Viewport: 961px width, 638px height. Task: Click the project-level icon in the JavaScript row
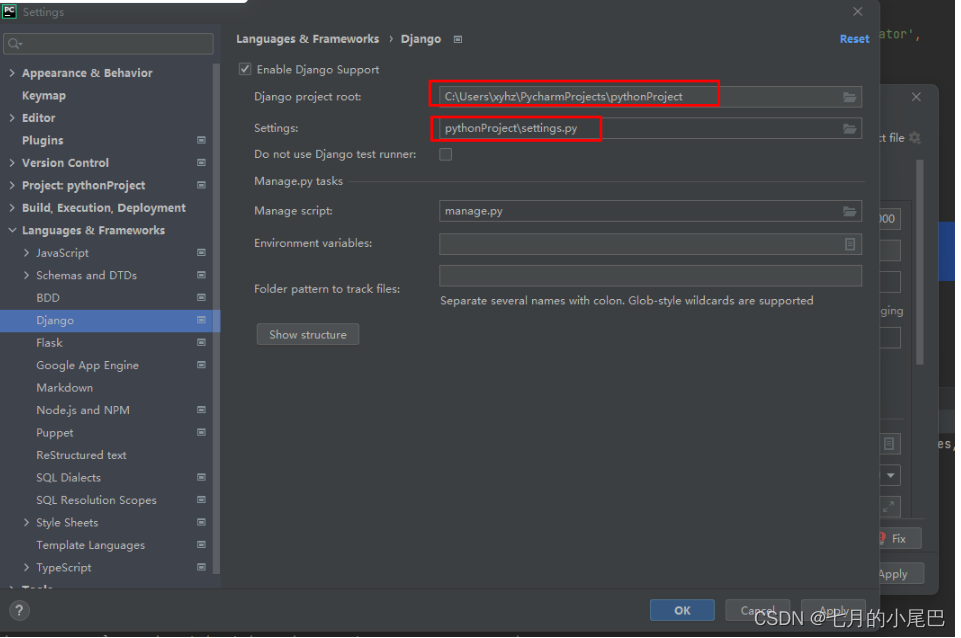201,253
